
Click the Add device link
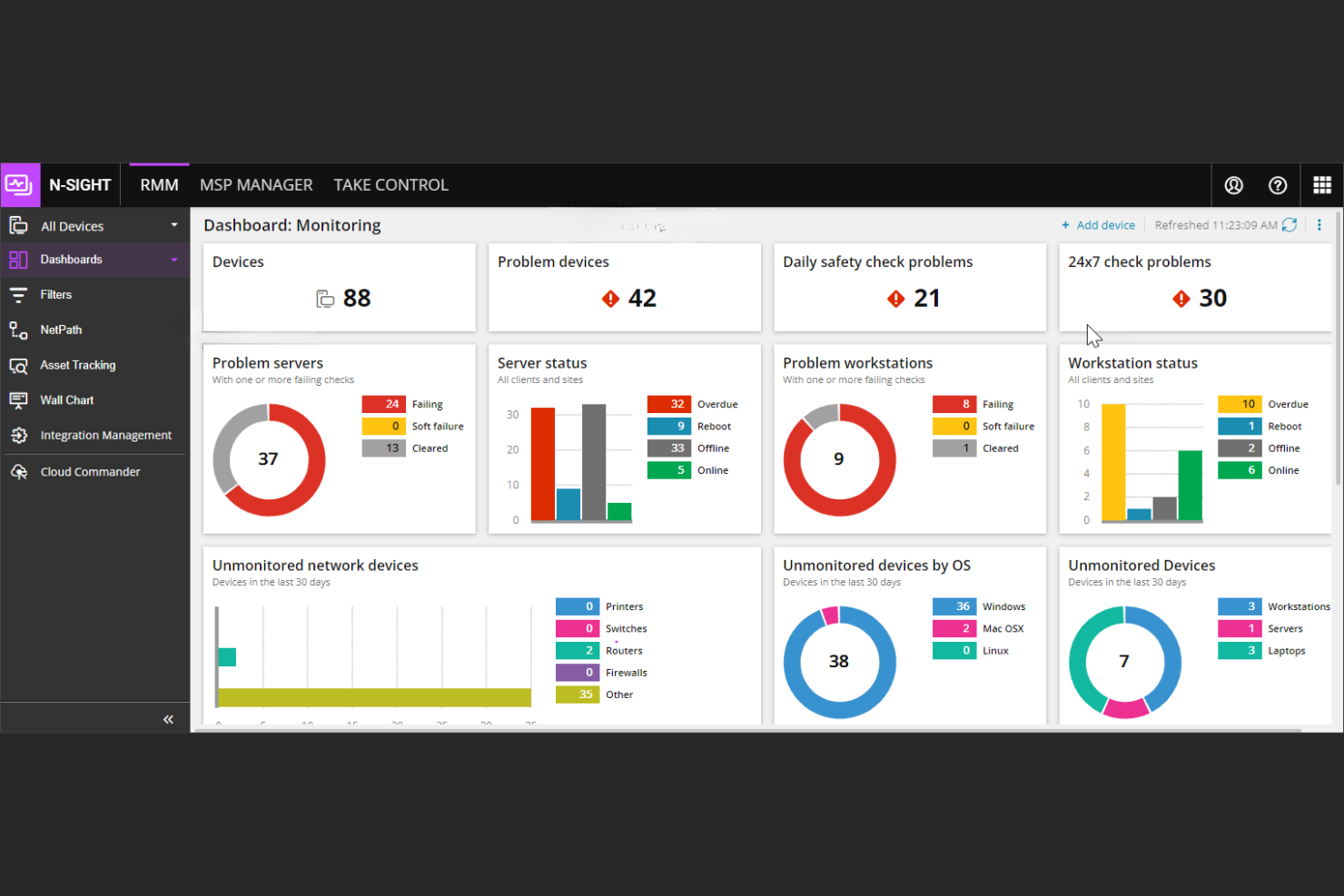[x=1098, y=225]
